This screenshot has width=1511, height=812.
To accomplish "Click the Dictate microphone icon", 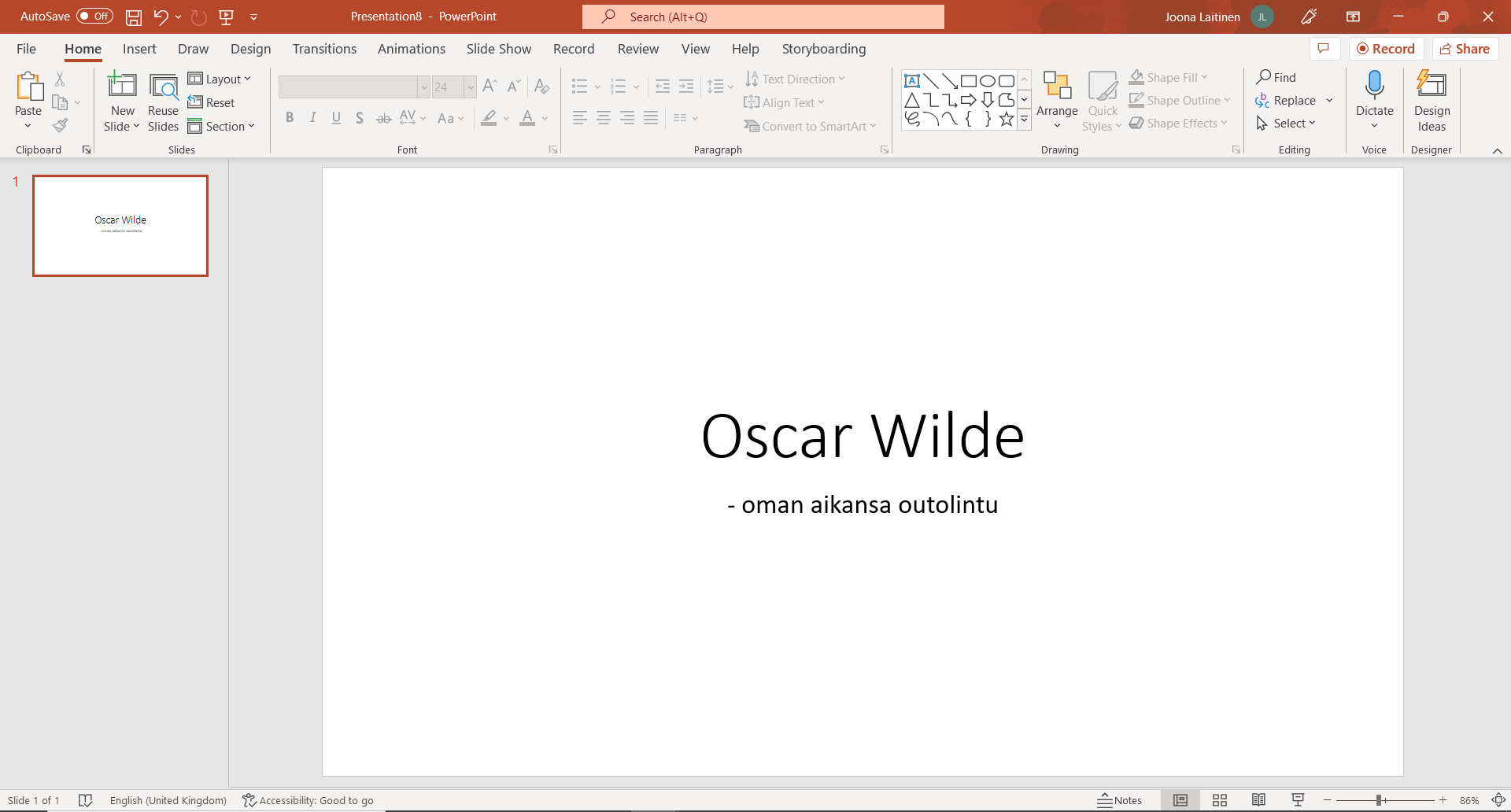I will click(1374, 85).
